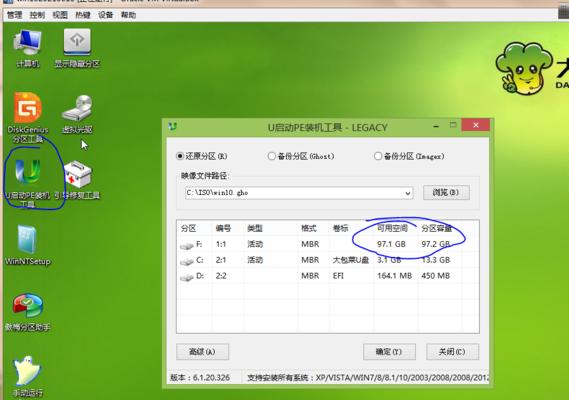The image size is (569, 400).
Task: Click the F: drive icon in partition list
Action: tap(187, 245)
